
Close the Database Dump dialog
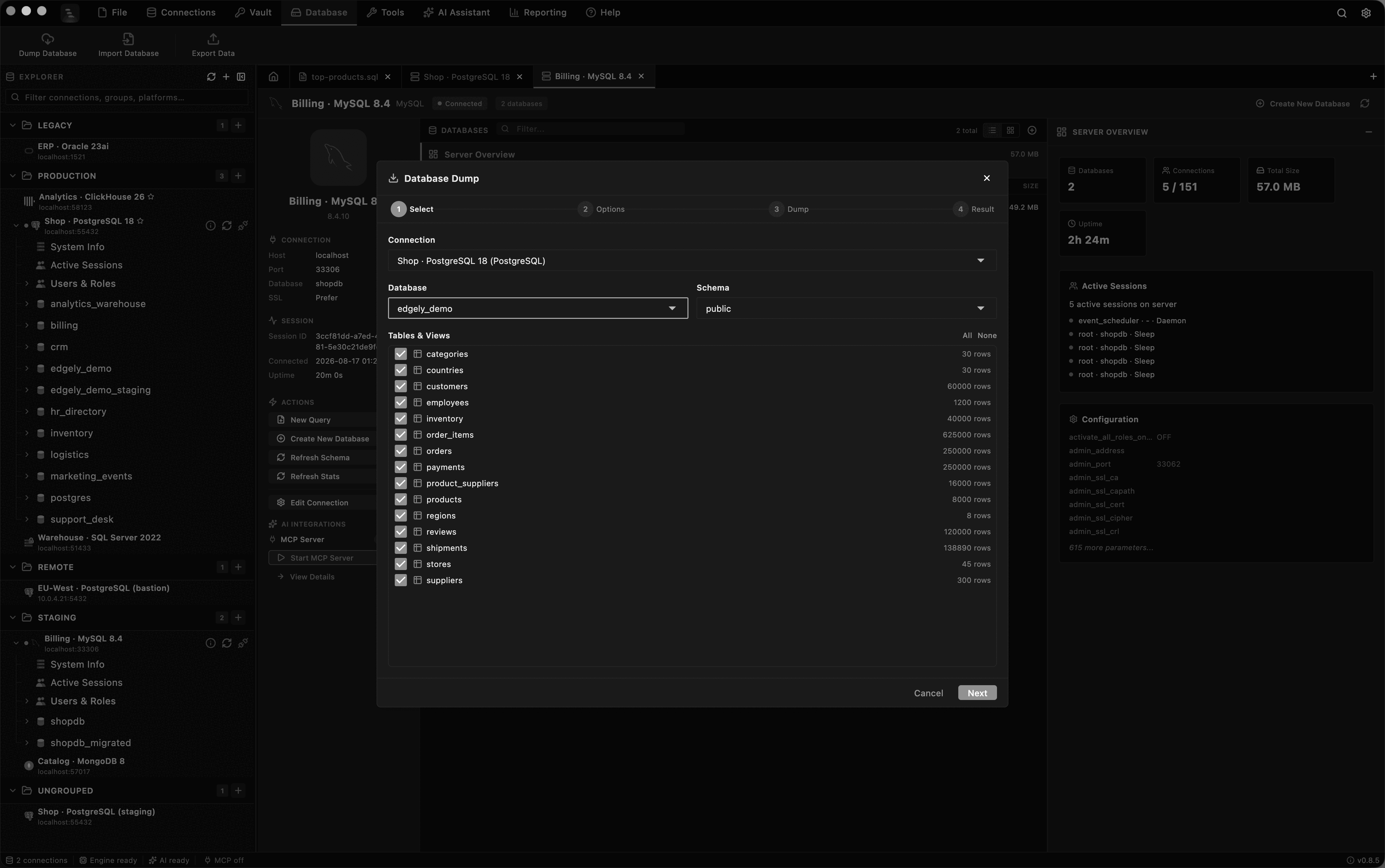[x=987, y=178]
